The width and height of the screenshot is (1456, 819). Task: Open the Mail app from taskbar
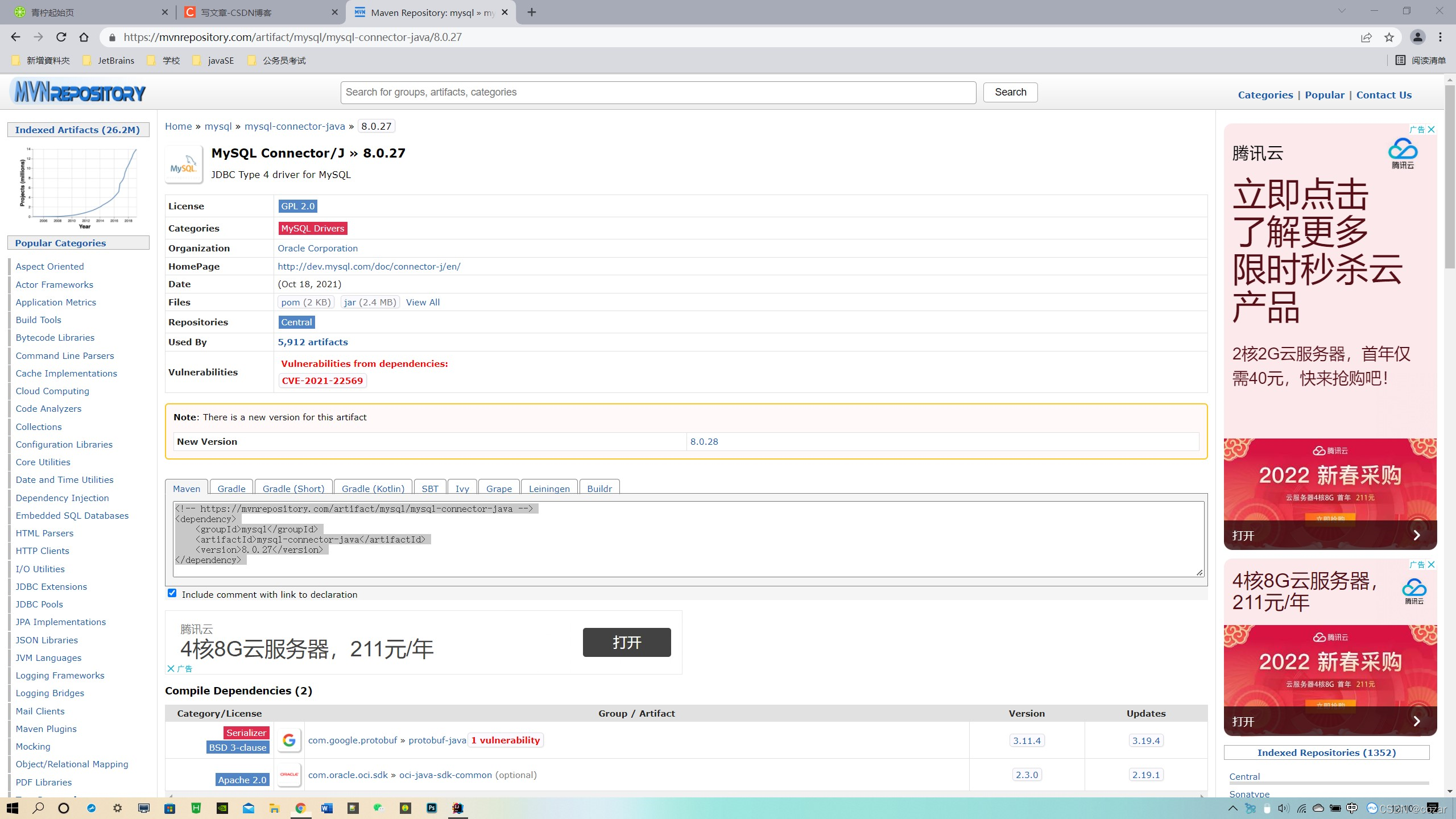point(249,808)
